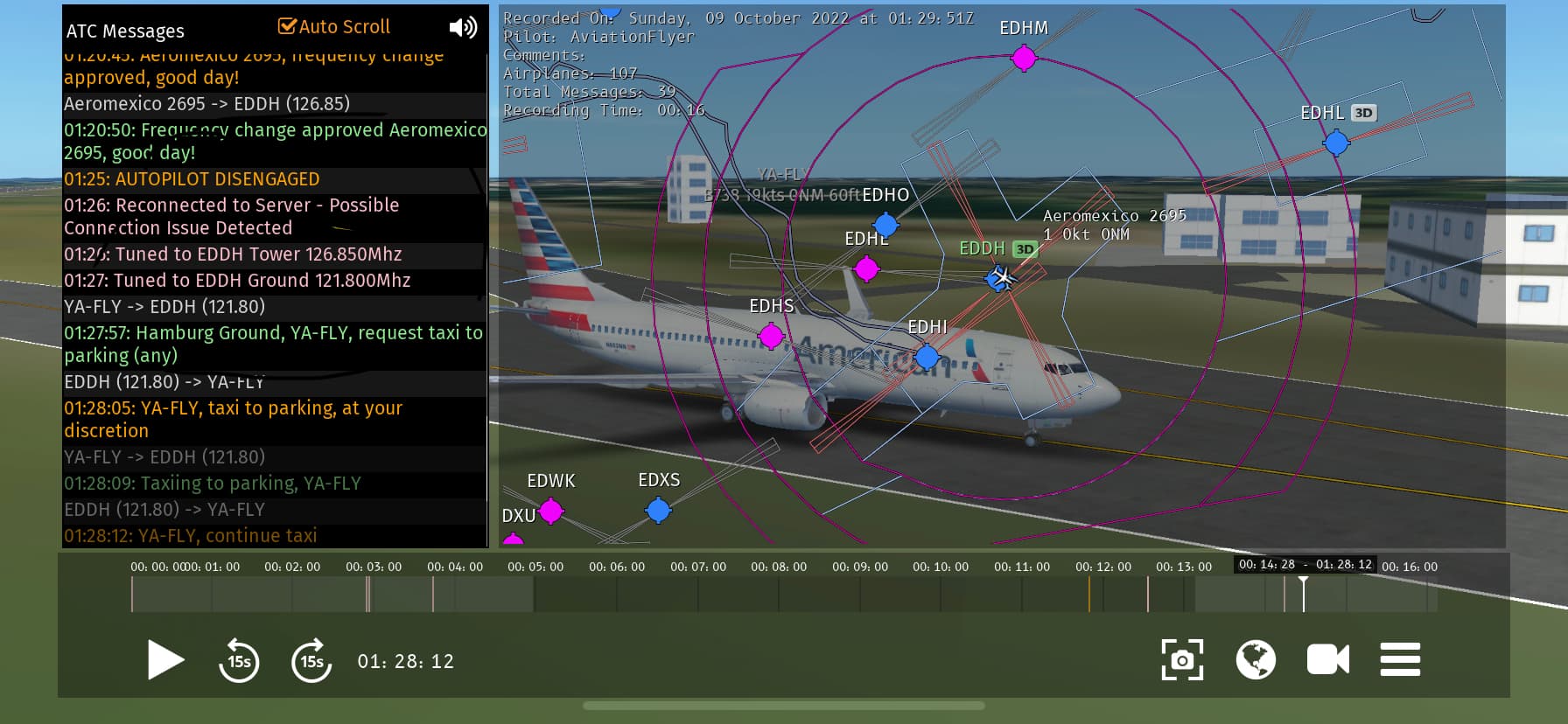Select the Tuned to EDDH Ground message

pyautogui.click(x=275, y=281)
